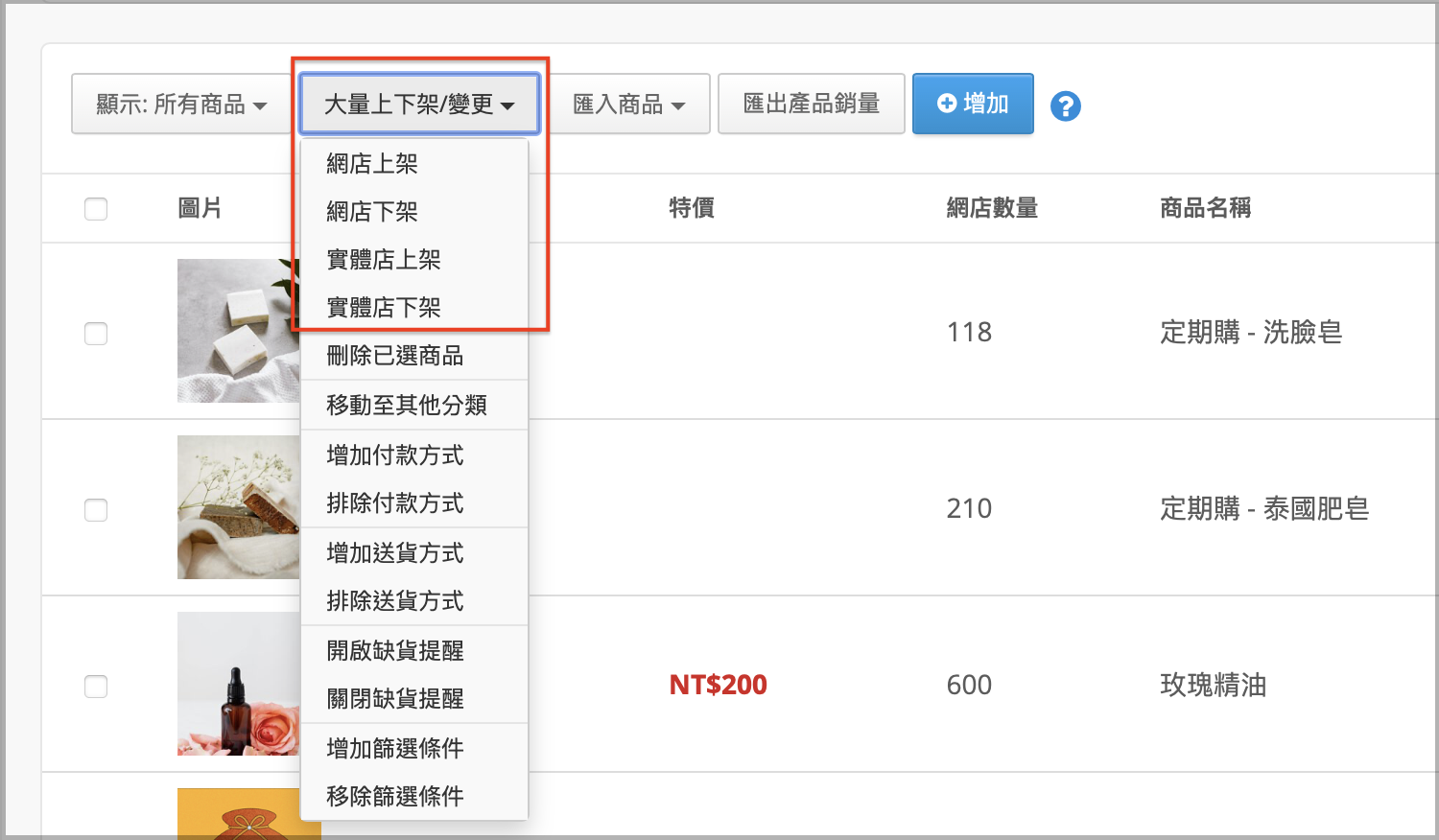Screen dimensions: 1439x840
Task: Collapse the 大量上下架/變更 dropdown
Action: (419, 104)
